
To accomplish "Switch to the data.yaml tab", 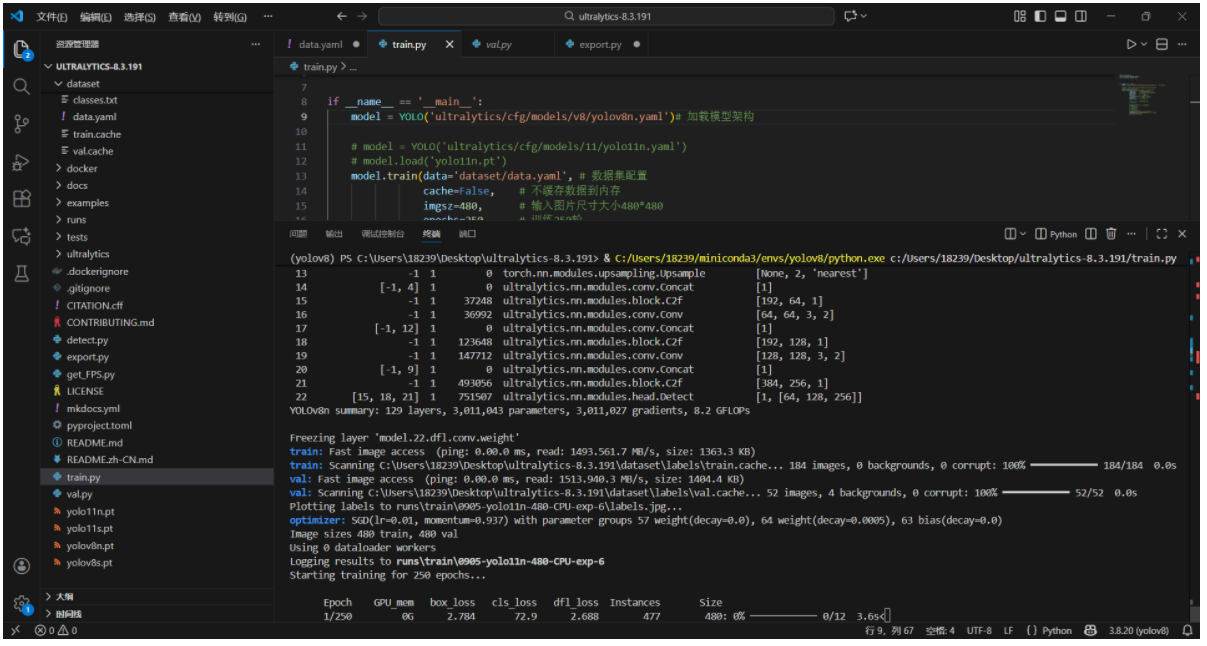I will tap(321, 44).
